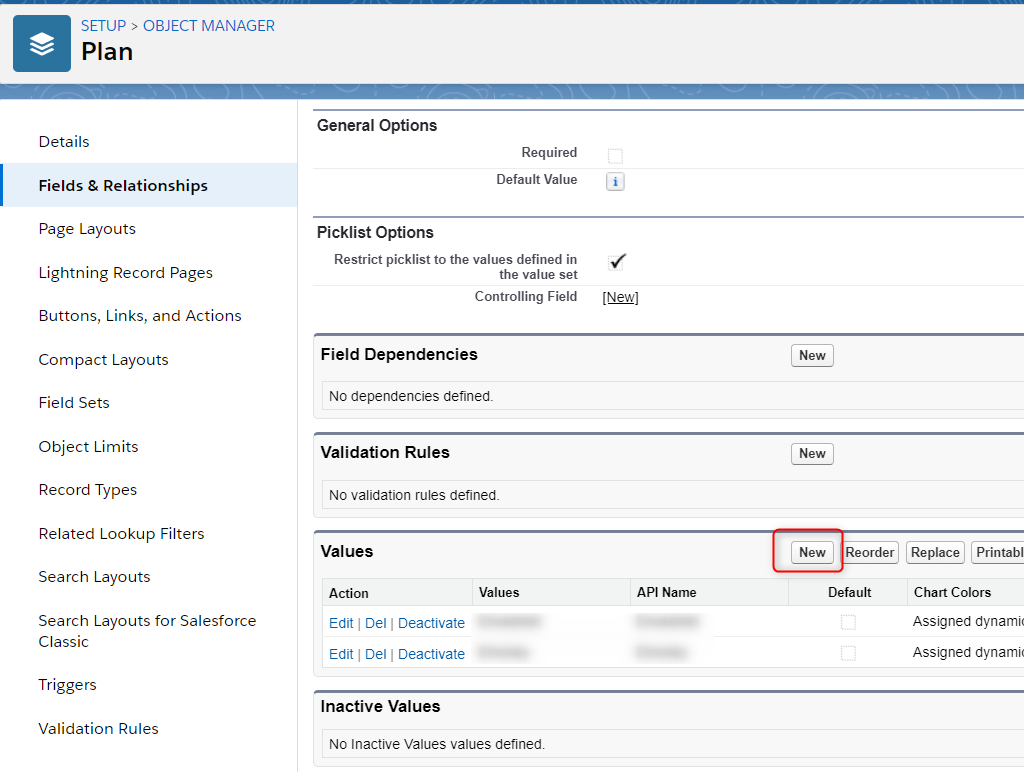The image size is (1024, 772).
Task: Click the Printable view button
Action: point(998,553)
